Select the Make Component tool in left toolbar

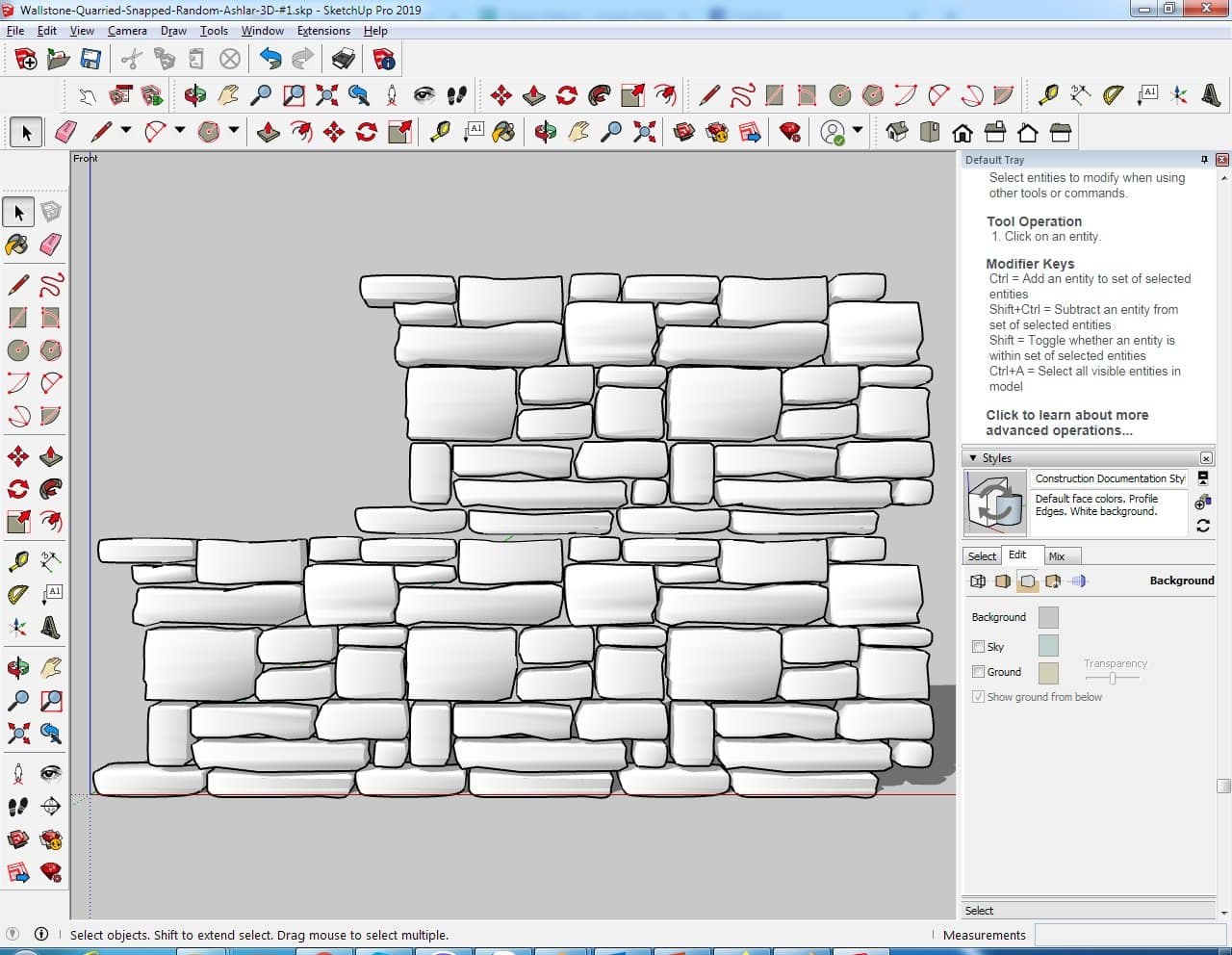tap(51, 212)
